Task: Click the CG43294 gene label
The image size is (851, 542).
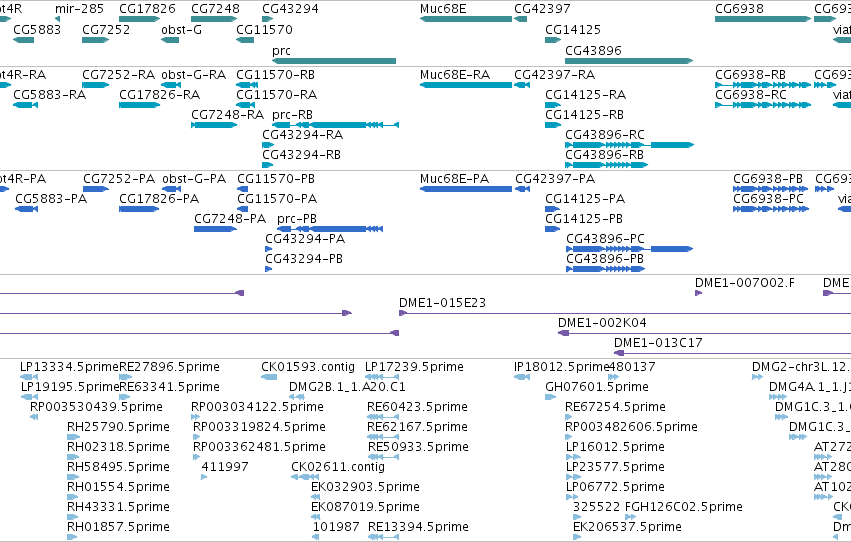Action: (290, 9)
